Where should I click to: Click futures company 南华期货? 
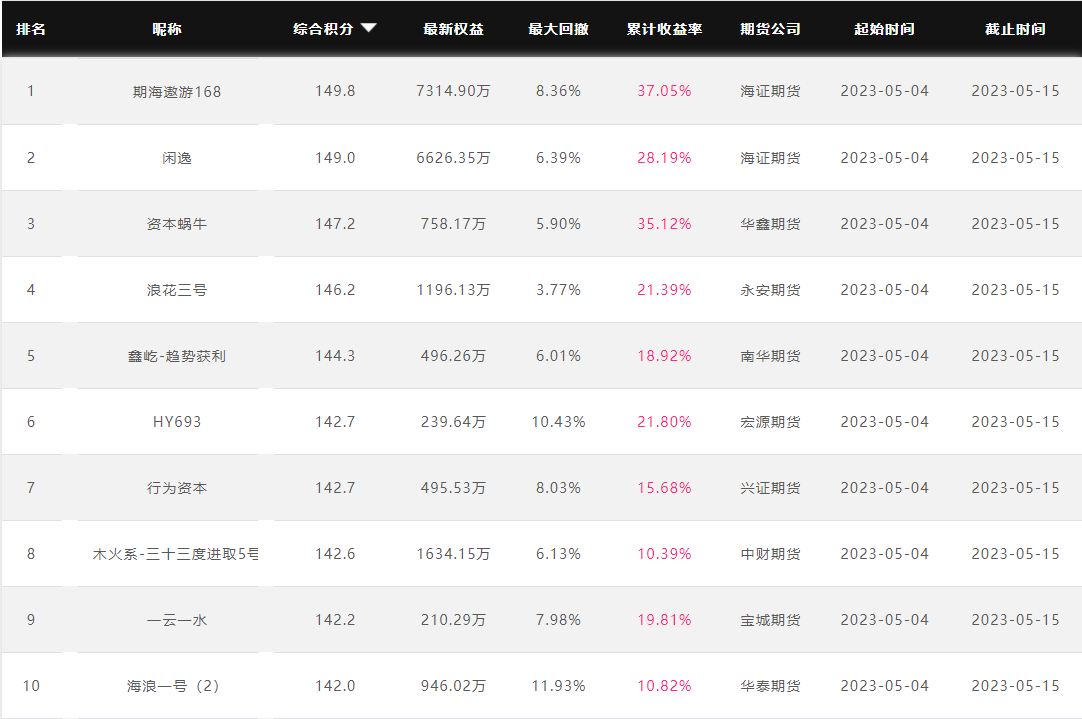770,356
